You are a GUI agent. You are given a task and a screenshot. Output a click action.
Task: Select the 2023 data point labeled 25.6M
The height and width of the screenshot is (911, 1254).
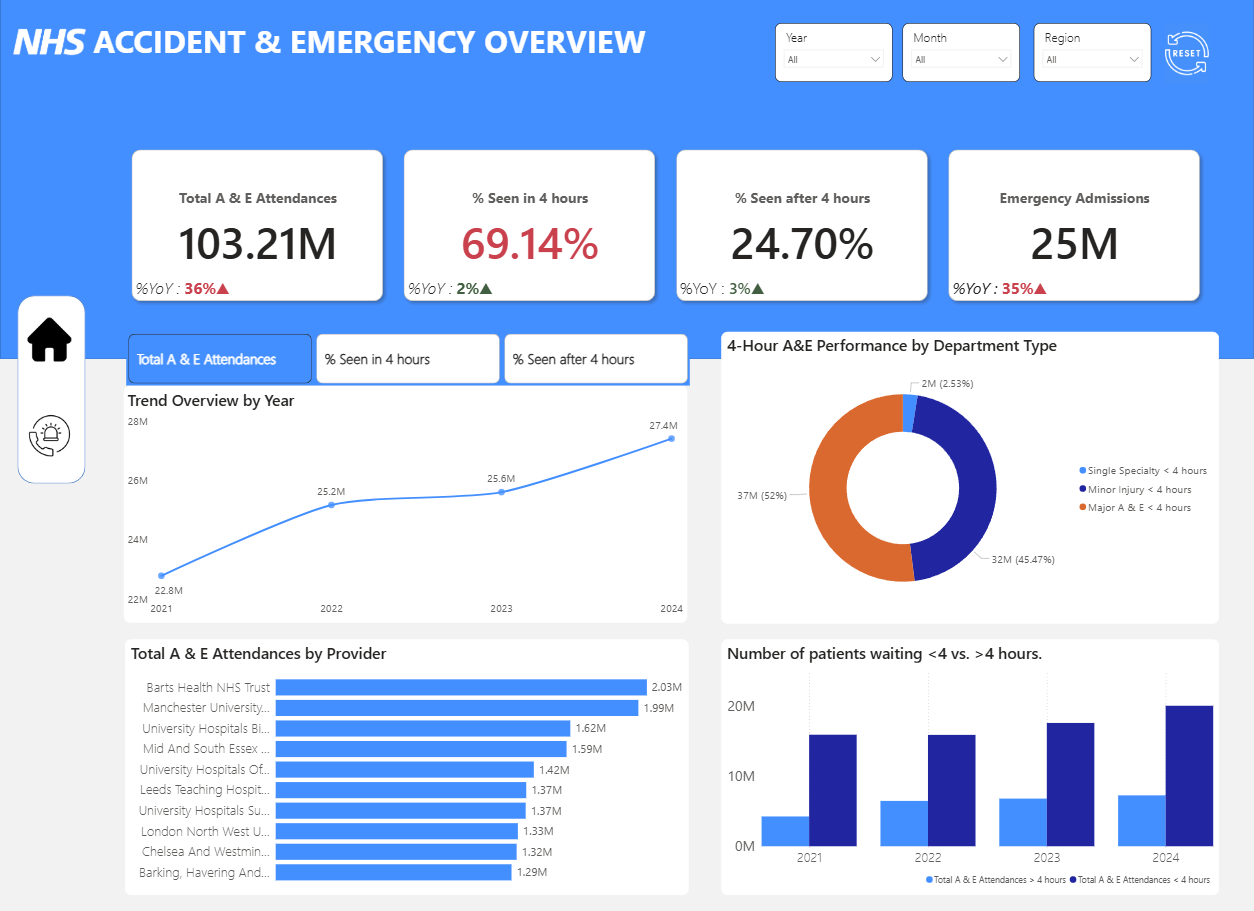click(x=501, y=492)
